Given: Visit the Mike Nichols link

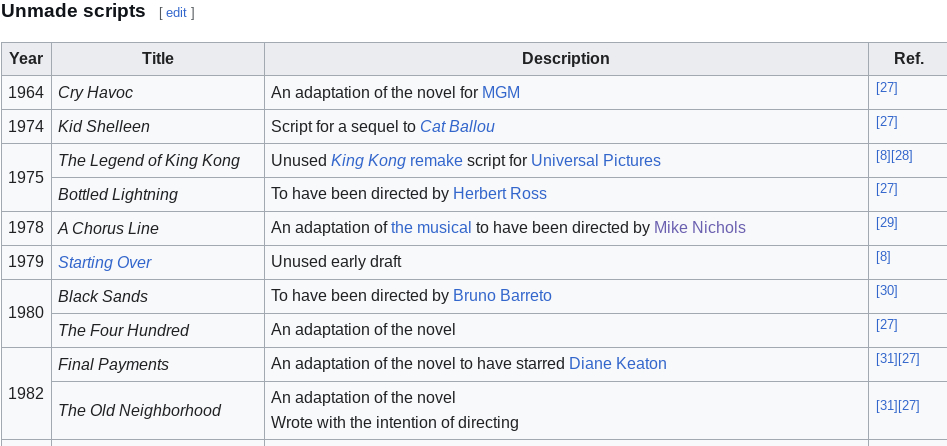Looking at the screenshot, I should click(699, 228).
